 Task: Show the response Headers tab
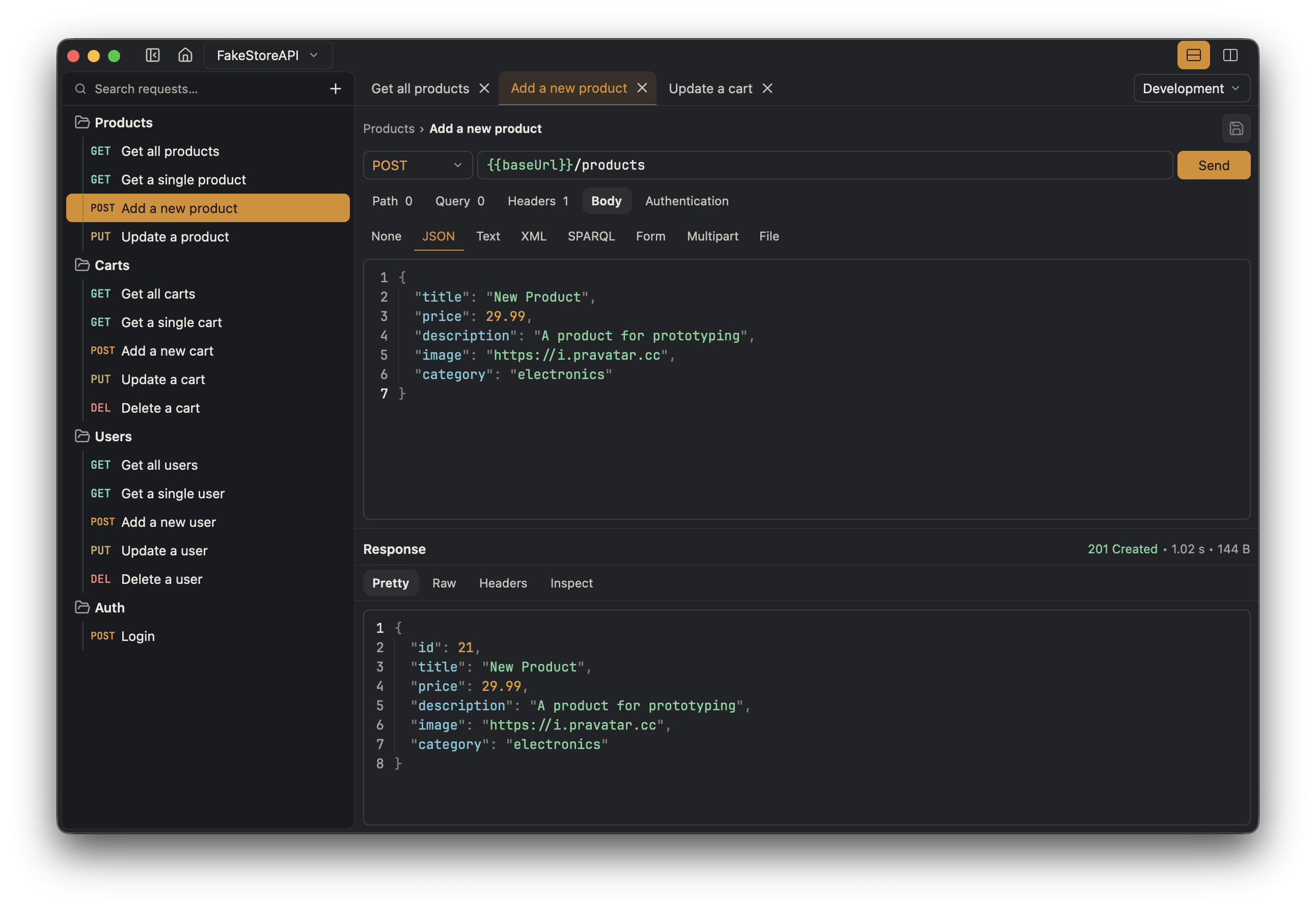[x=503, y=583]
